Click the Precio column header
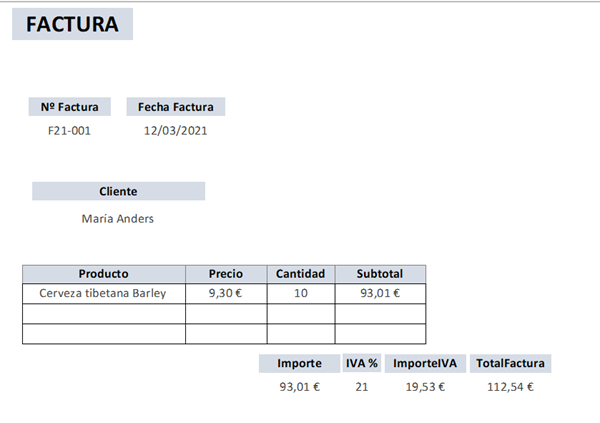Screen dimensions: 600x423 [x=226, y=274]
